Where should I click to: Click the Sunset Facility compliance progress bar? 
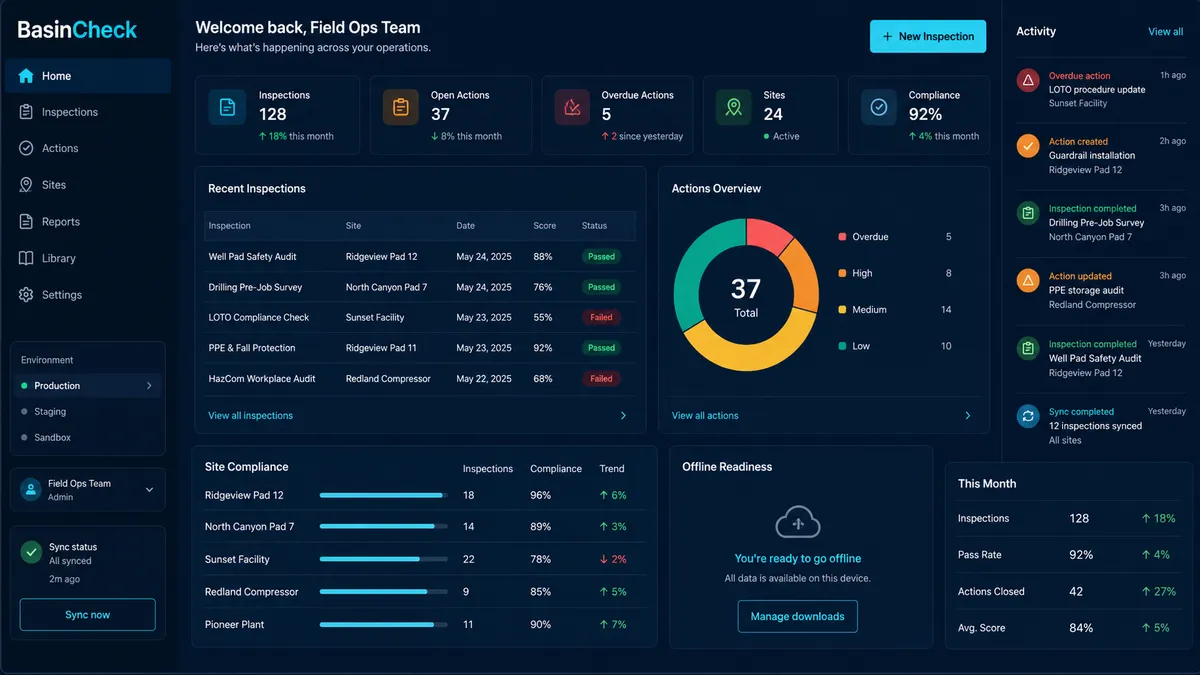pos(383,559)
